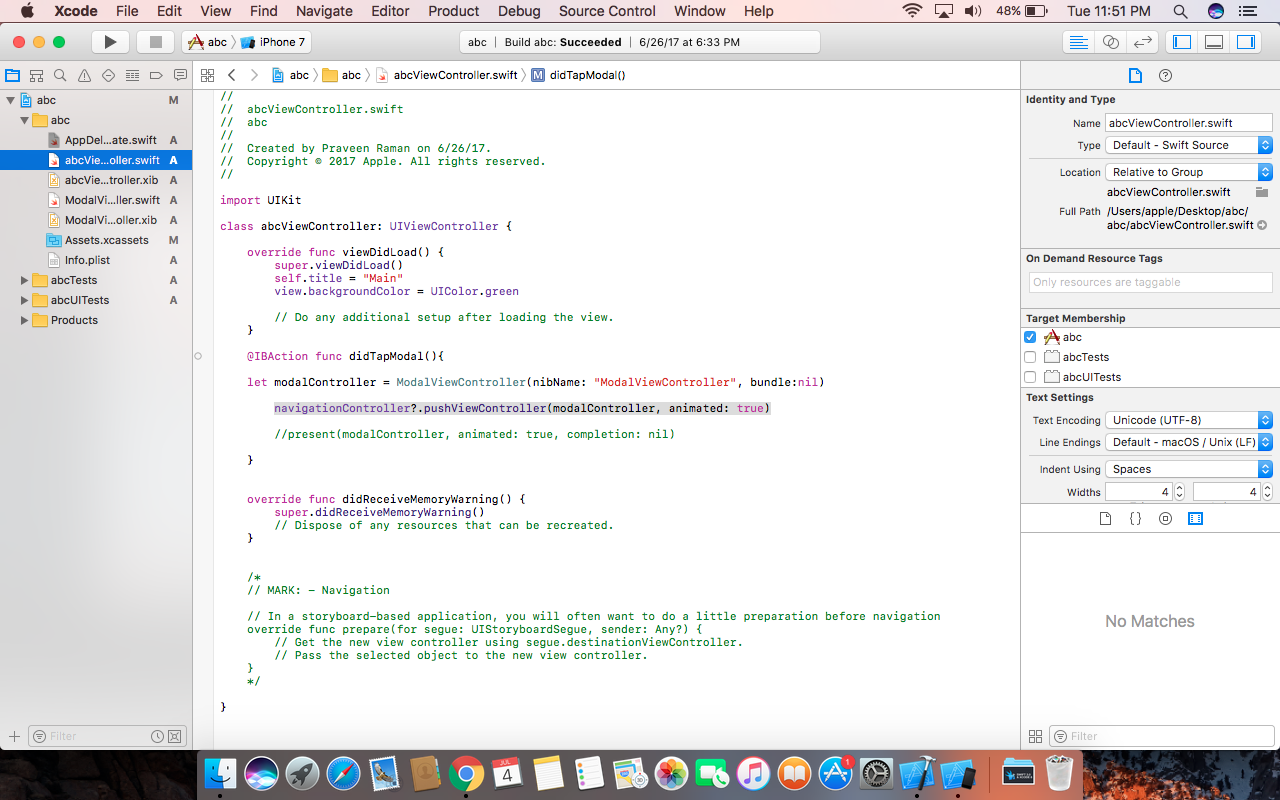Screen dimensions: 1280x800
Task: Open the Product menu
Action: (x=453, y=11)
